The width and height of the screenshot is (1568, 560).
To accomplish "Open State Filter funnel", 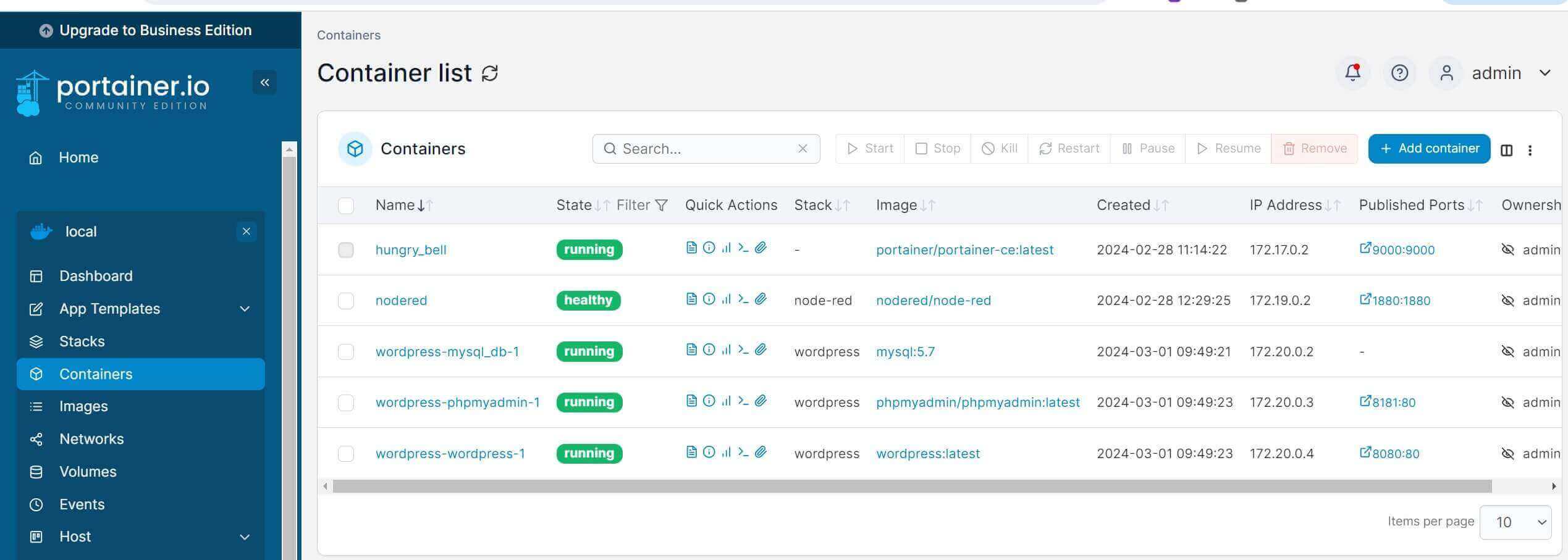I will (x=642, y=205).
